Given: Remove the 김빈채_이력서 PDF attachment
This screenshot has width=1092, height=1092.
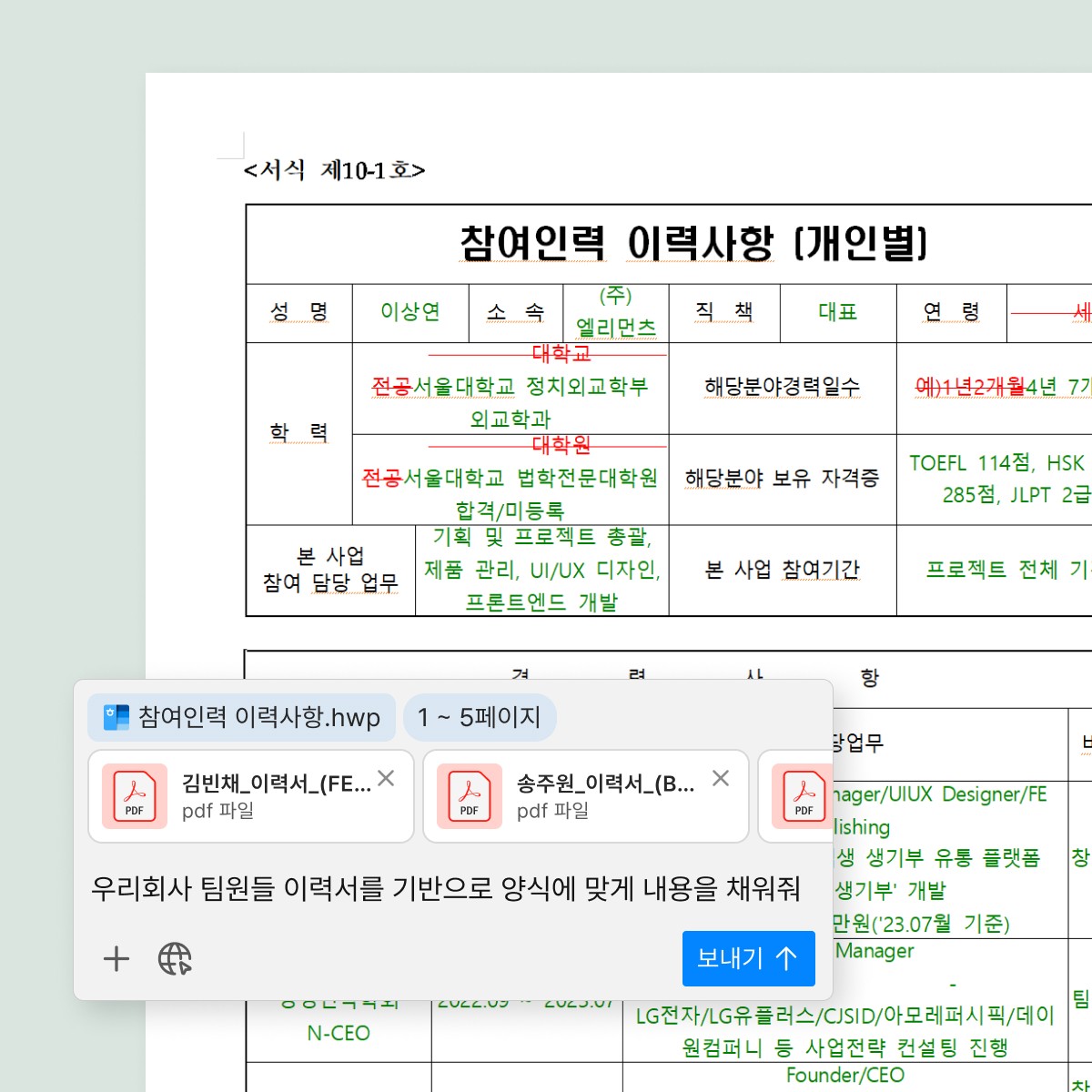Looking at the screenshot, I should (x=386, y=778).
